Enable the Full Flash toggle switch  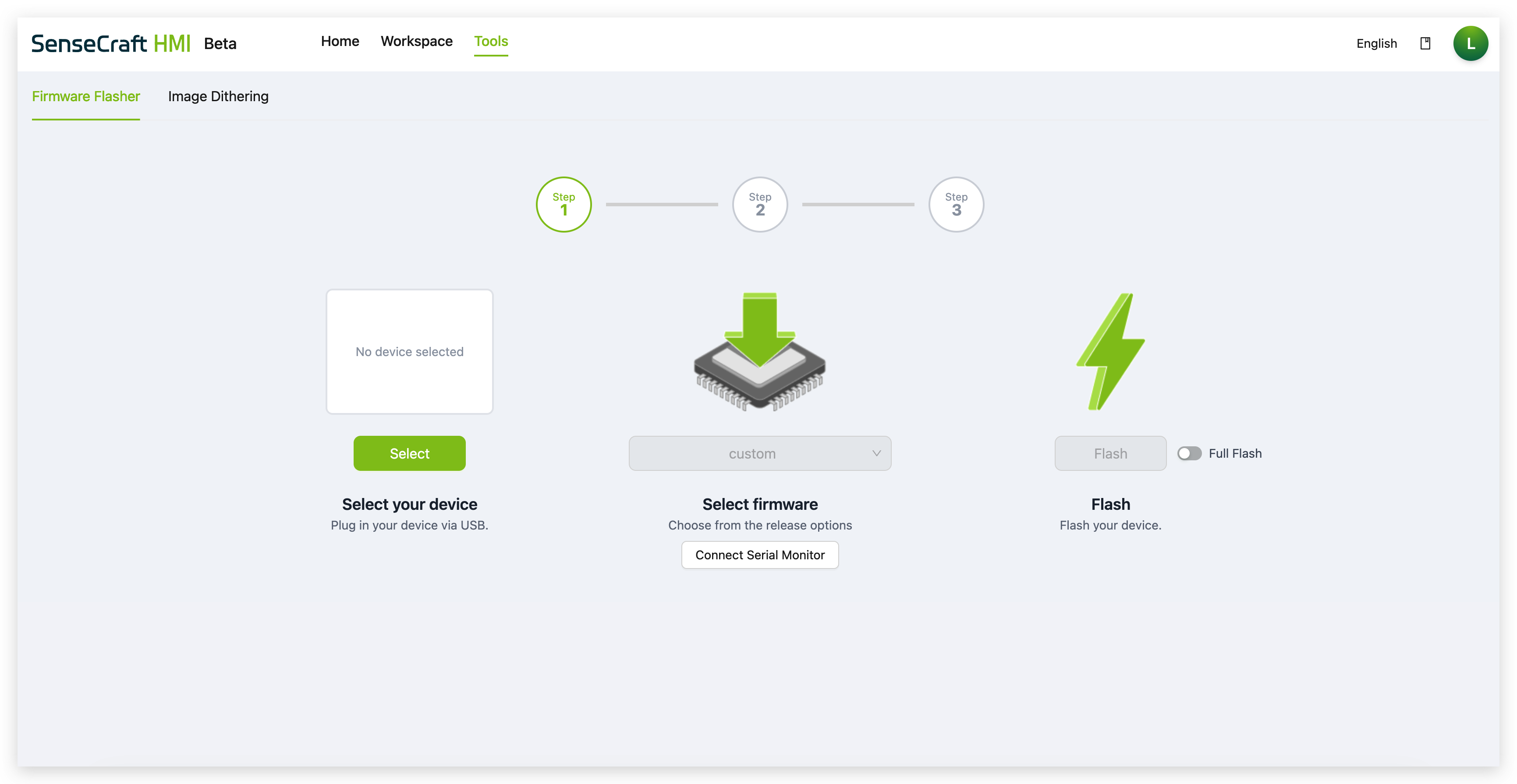tap(1189, 453)
